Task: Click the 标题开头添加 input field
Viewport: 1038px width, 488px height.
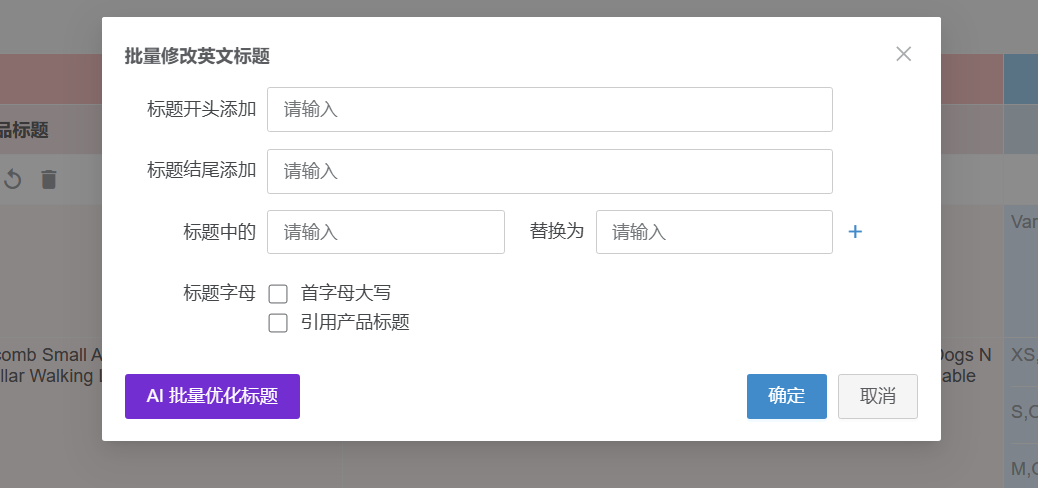Action: [549, 109]
